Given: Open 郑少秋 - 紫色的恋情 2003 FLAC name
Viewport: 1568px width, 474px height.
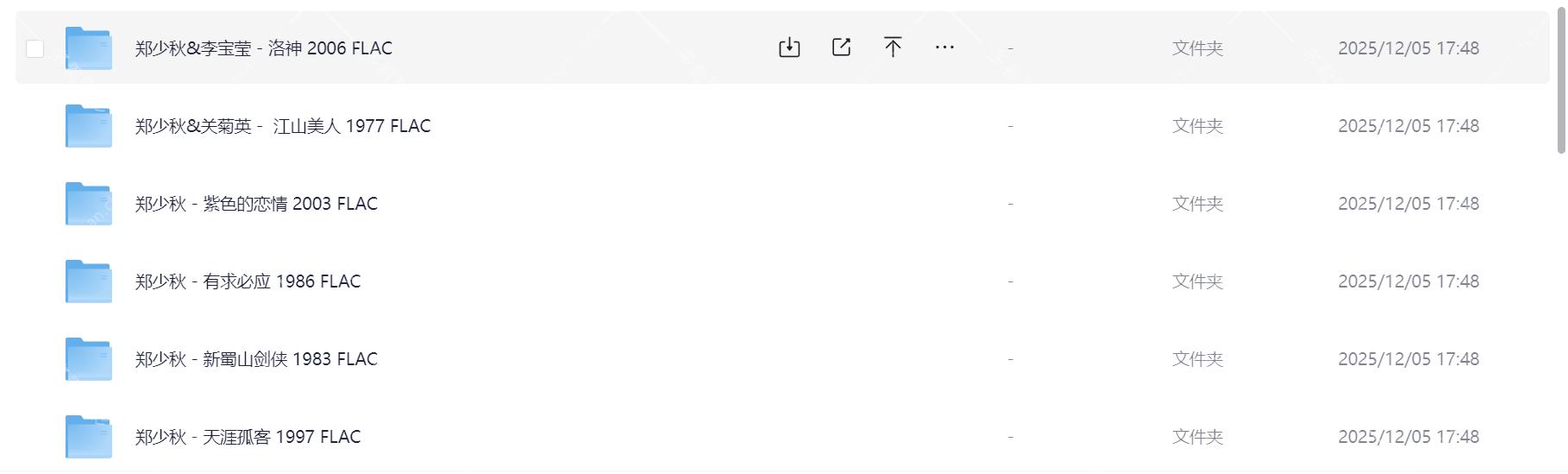Looking at the screenshot, I should pos(256,204).
